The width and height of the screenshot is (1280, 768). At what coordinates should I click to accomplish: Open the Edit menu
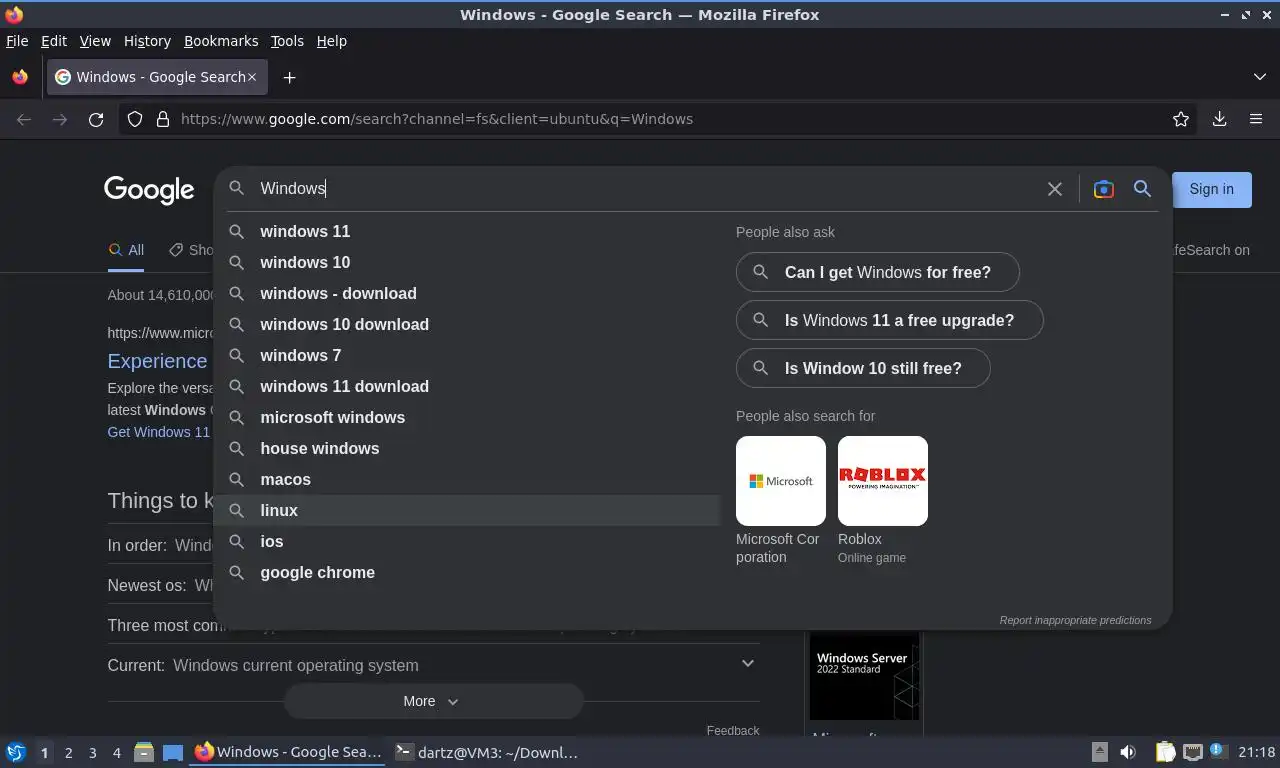[54, 41]
